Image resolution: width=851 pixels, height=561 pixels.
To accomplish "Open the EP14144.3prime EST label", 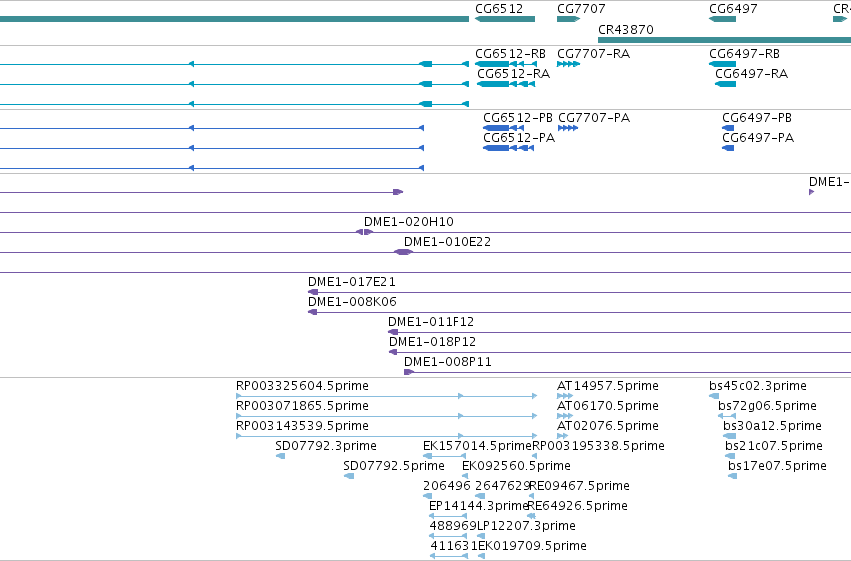I will click(x=479, y=506).
